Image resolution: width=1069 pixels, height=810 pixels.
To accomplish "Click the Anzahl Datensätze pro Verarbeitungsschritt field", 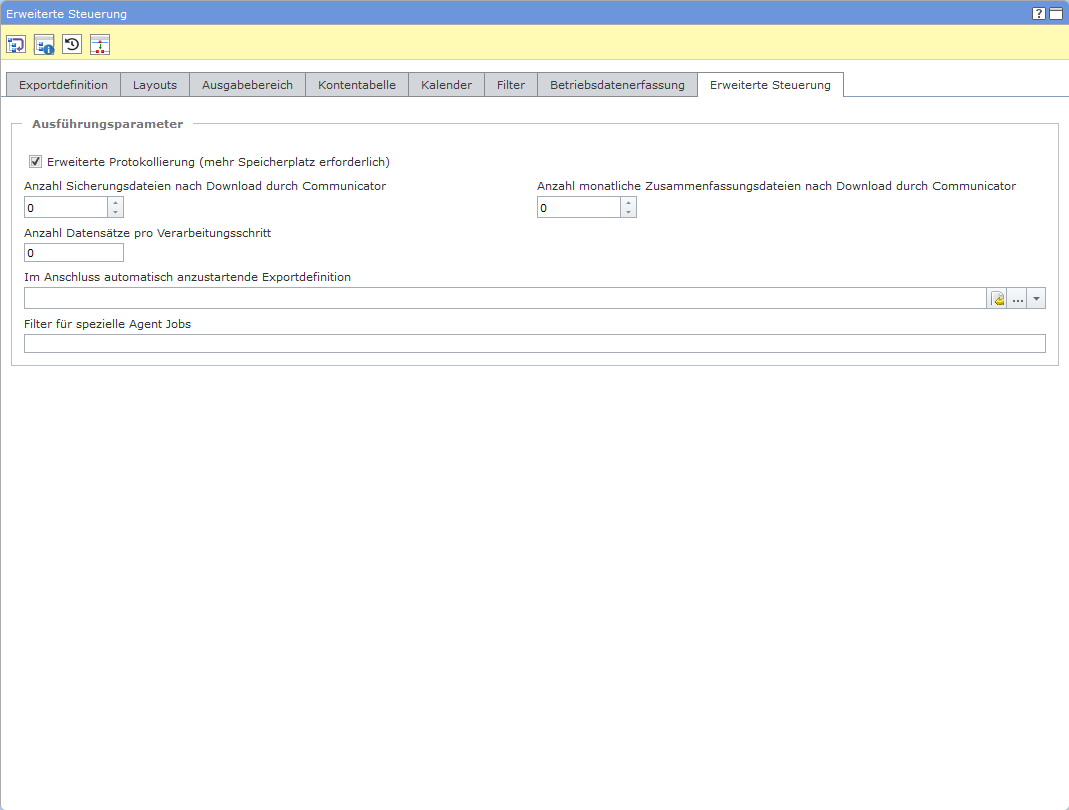I will tap(73, 253).
